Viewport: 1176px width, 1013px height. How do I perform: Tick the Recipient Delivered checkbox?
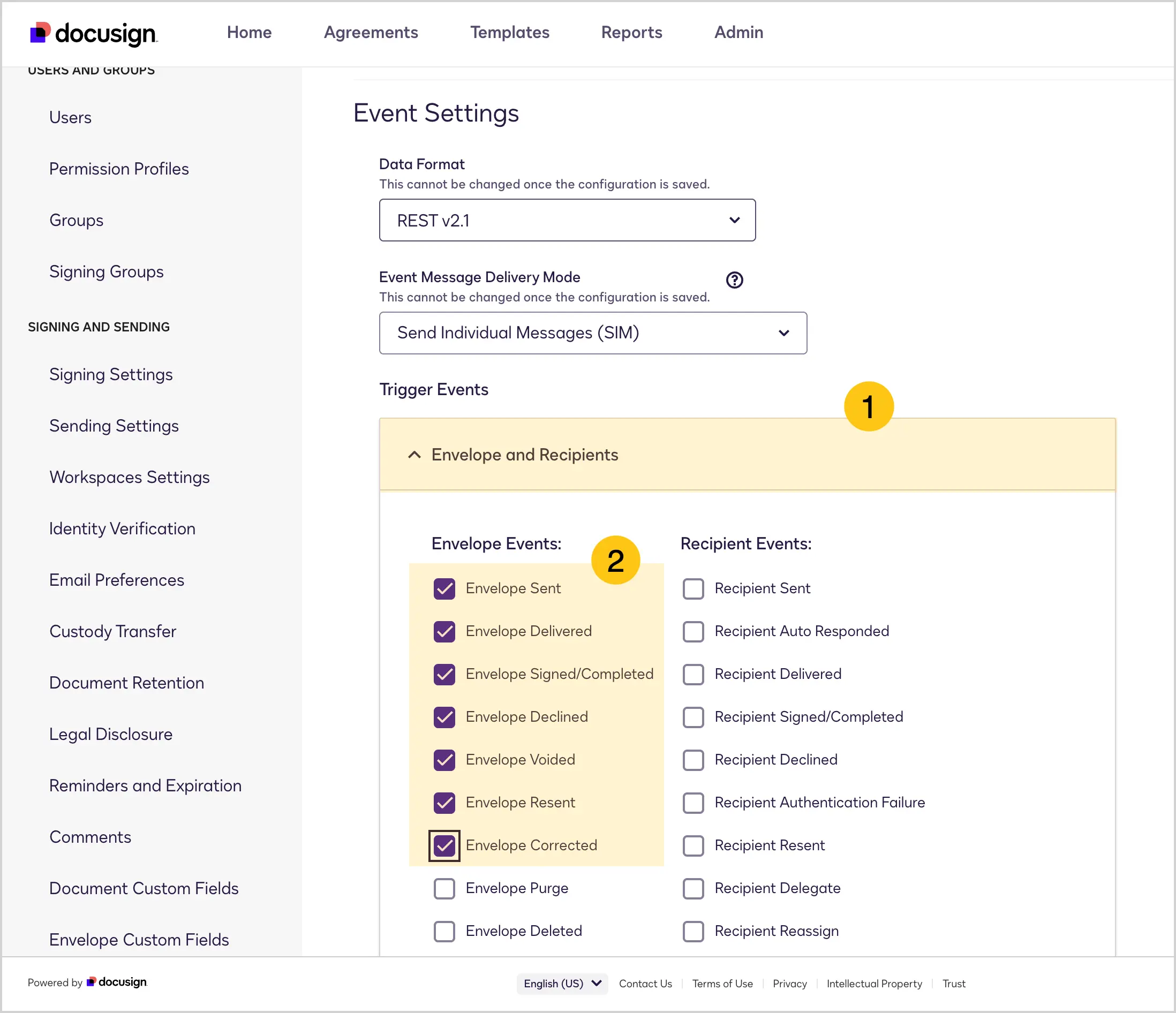[693, 674]
